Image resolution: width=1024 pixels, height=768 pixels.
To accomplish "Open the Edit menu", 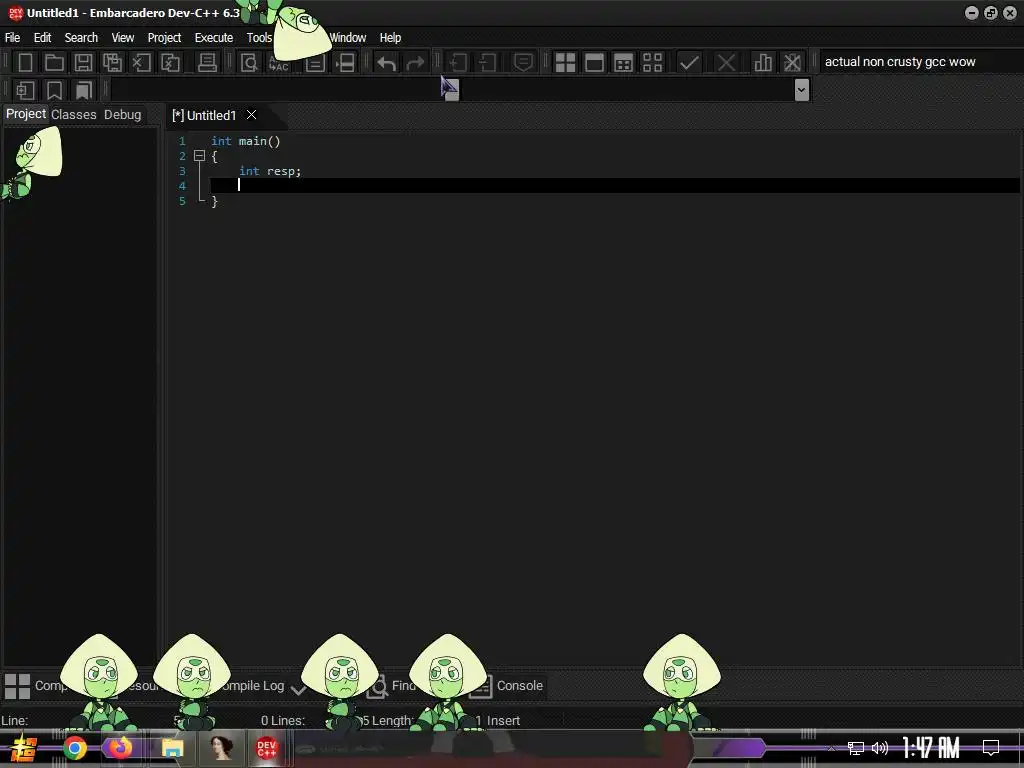I will click(x=42, y=37).
